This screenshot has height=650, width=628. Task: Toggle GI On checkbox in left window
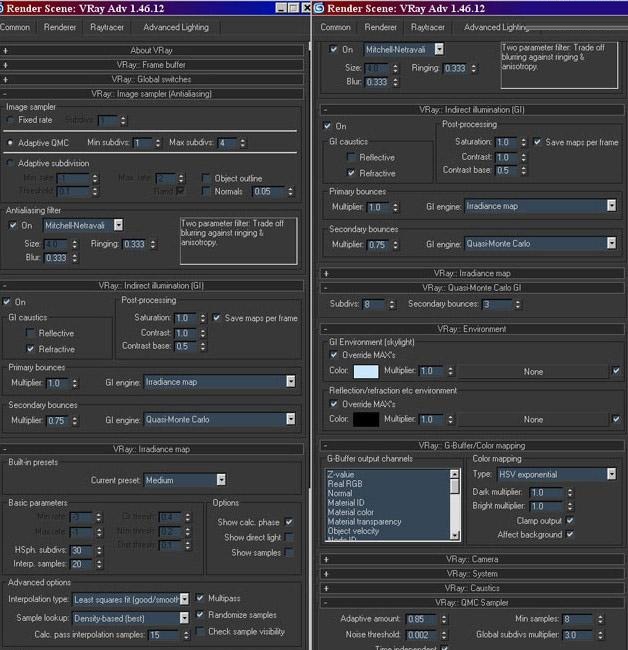coord(7,302)
